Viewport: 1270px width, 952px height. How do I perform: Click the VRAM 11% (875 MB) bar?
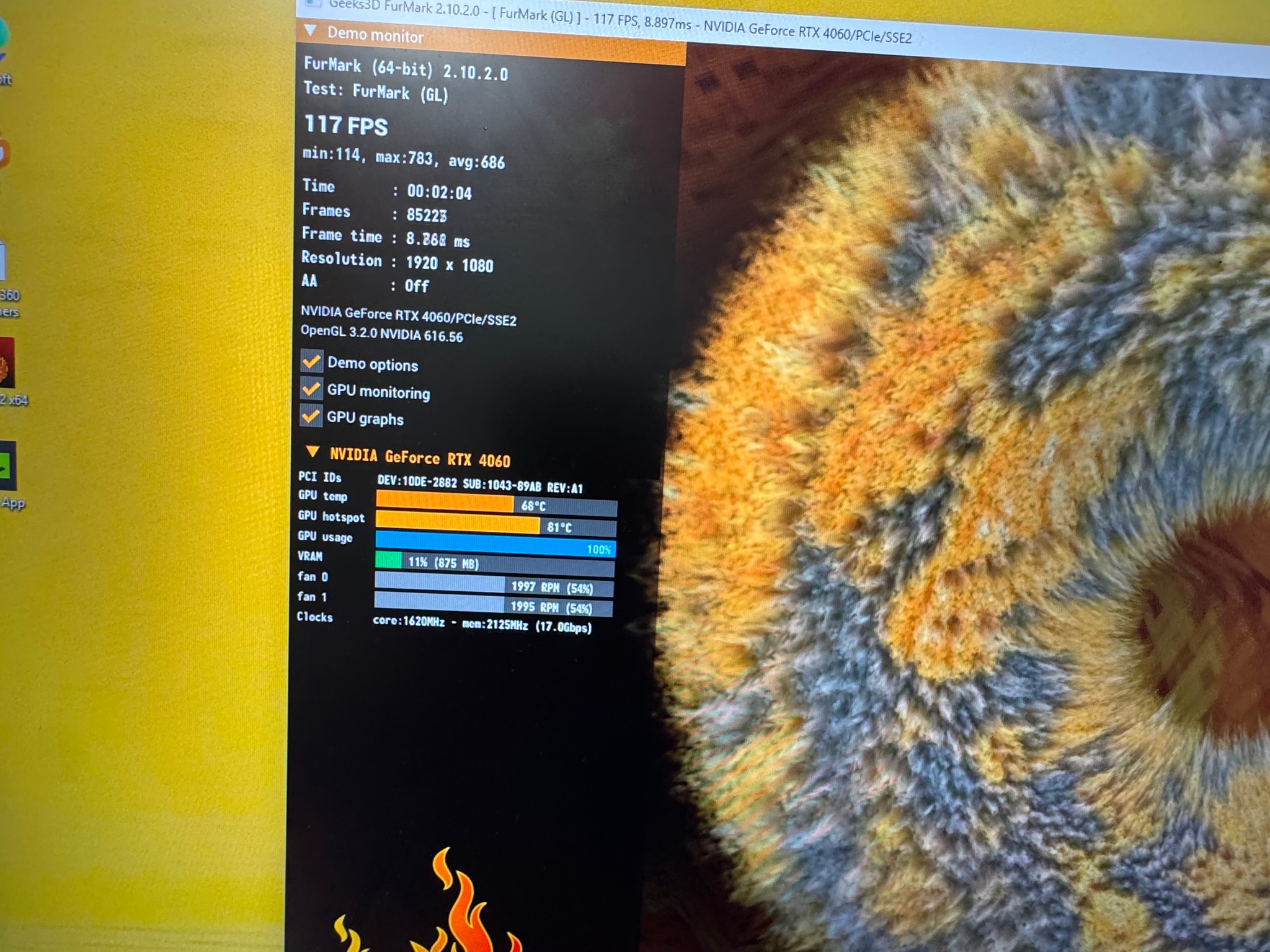pyautogui.click(x=495, y=563)
